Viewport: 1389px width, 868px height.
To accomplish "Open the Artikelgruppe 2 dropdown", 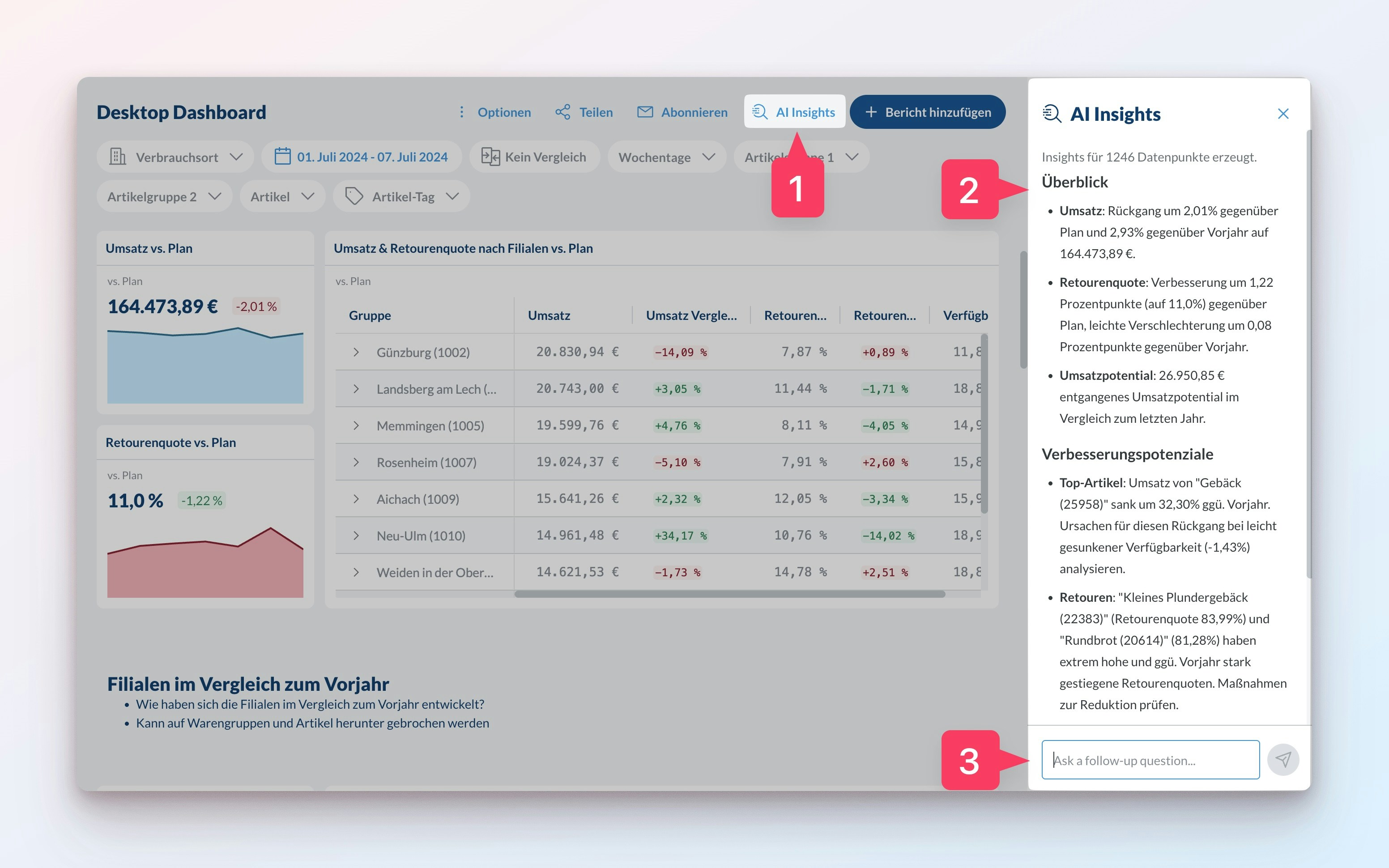I will point(164,196).
